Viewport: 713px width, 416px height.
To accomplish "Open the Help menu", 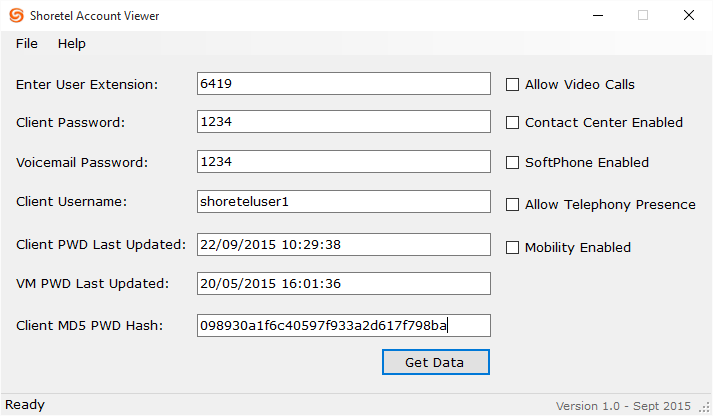I will (72, 44).
